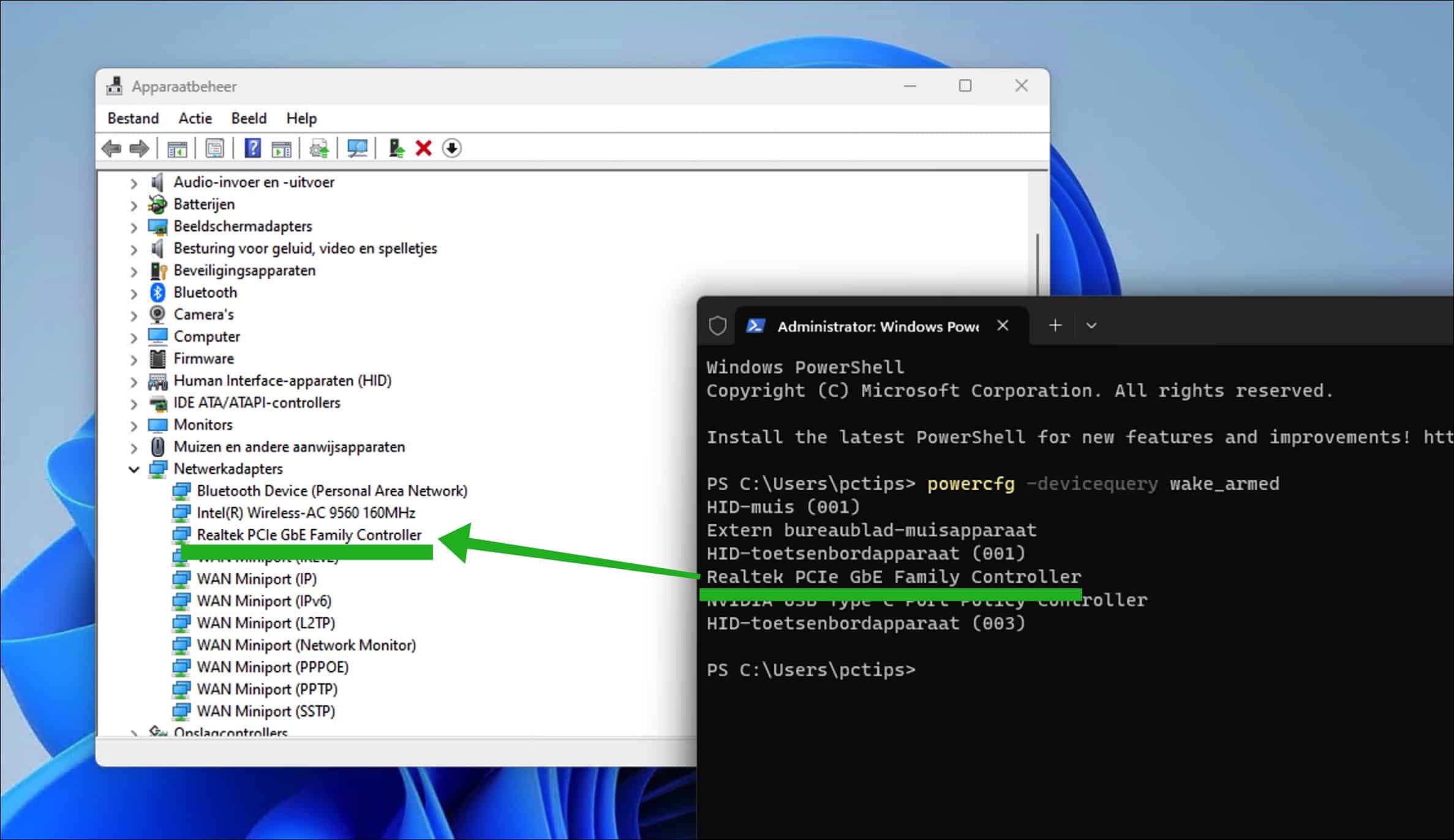Image resolution: width=1454 pixels, height=840 pixels.
Task: Click the Forward arrow toolbar icon
Action: click(x=140, y=149)
